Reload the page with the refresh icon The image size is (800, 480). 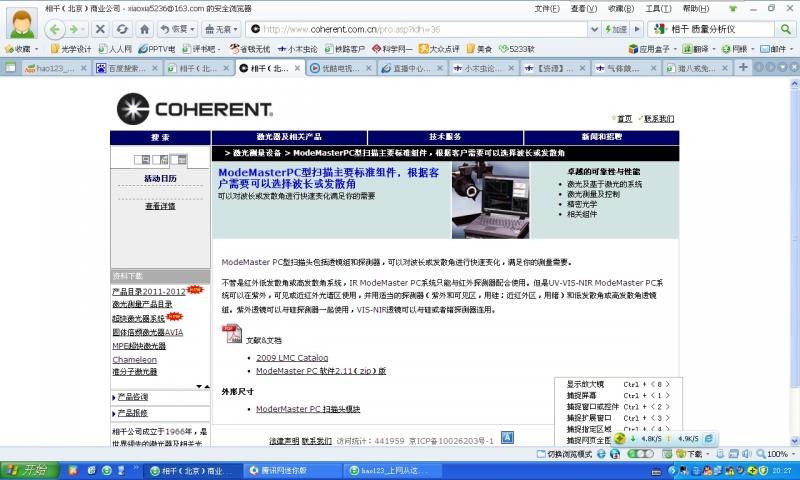click(122, 29)
